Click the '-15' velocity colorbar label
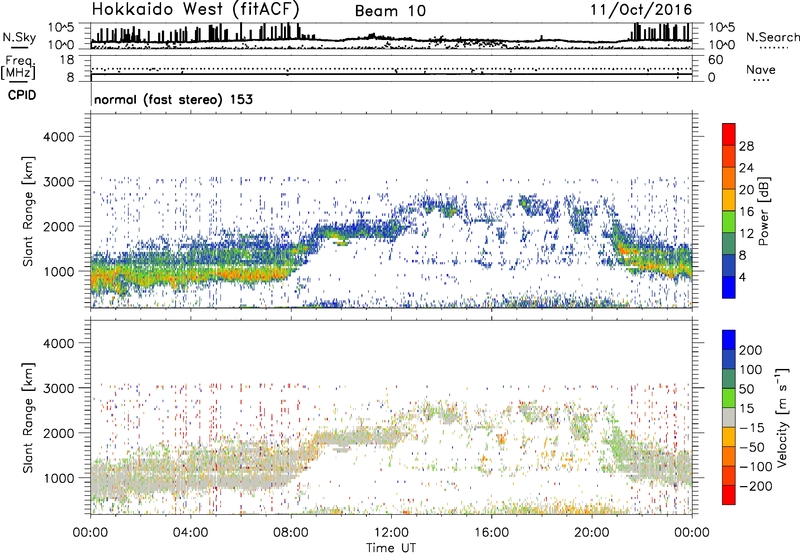800x554 pixels. coord(751,428)
